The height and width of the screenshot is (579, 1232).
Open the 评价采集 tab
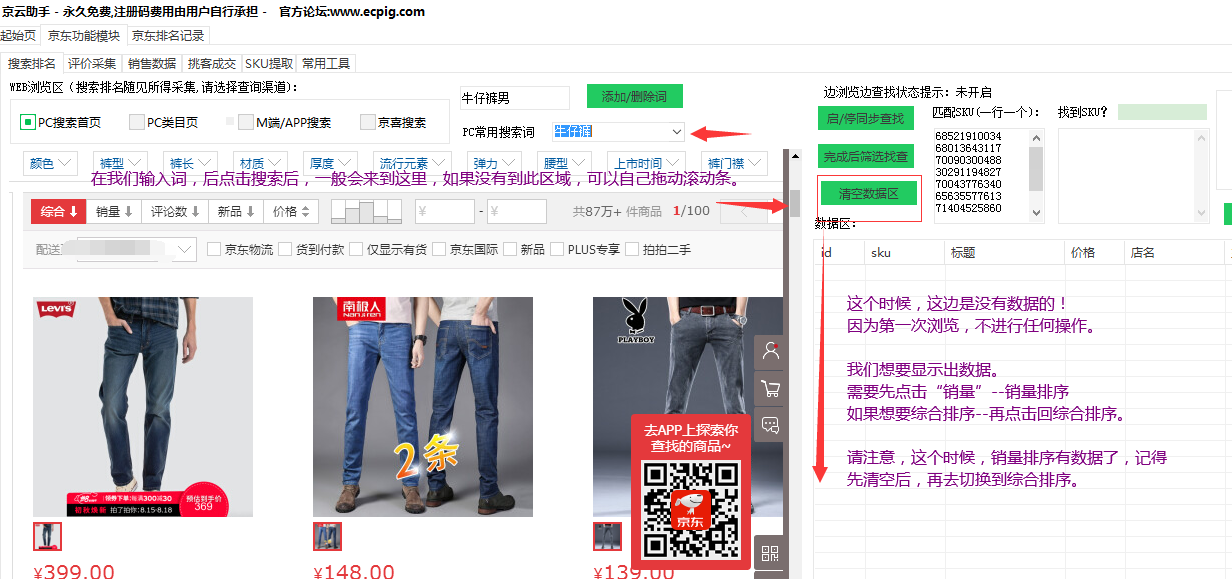point(92,63)
